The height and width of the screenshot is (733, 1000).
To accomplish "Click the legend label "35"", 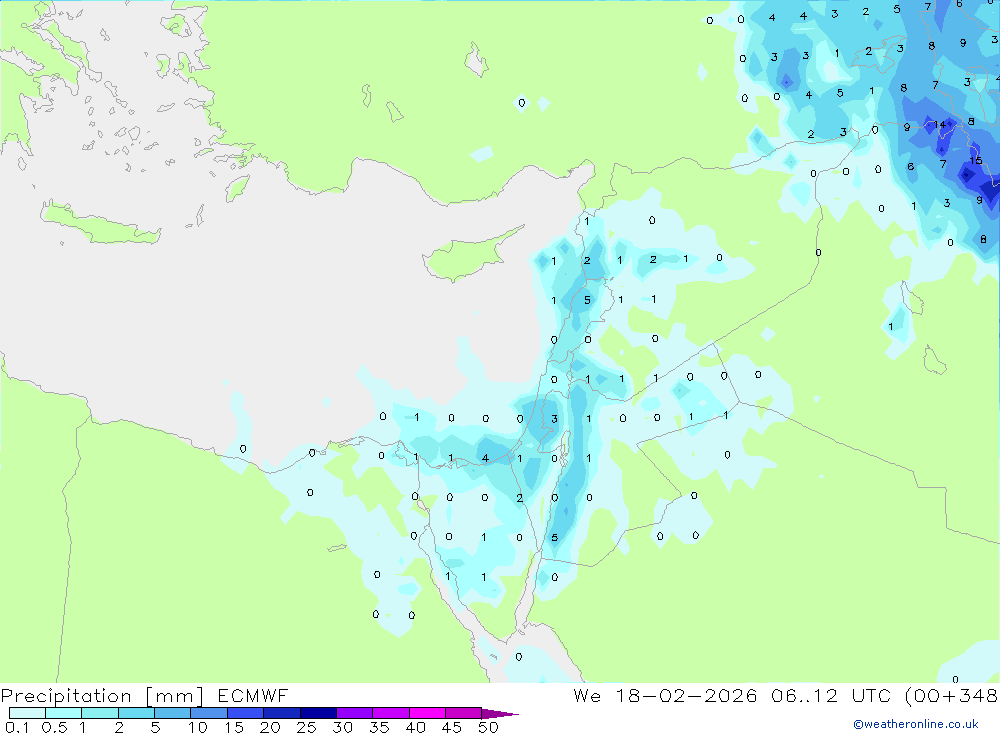I will tap(379, 727).
